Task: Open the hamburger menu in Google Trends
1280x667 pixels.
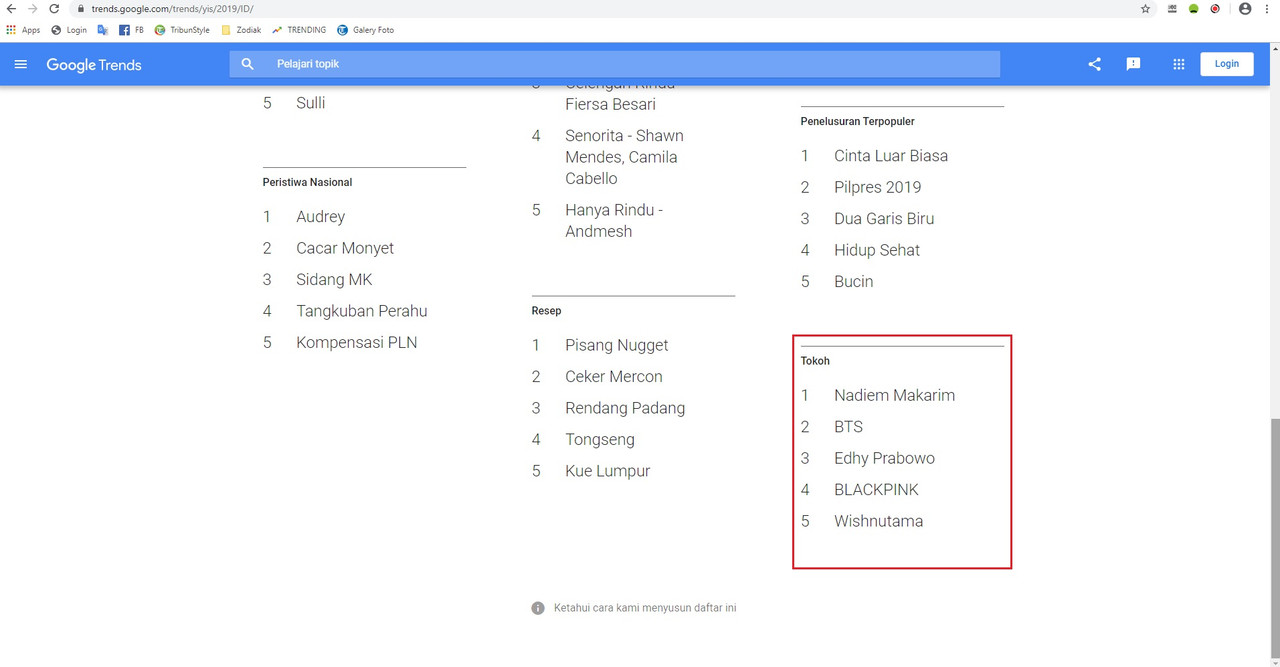Action: coord(21,64)
